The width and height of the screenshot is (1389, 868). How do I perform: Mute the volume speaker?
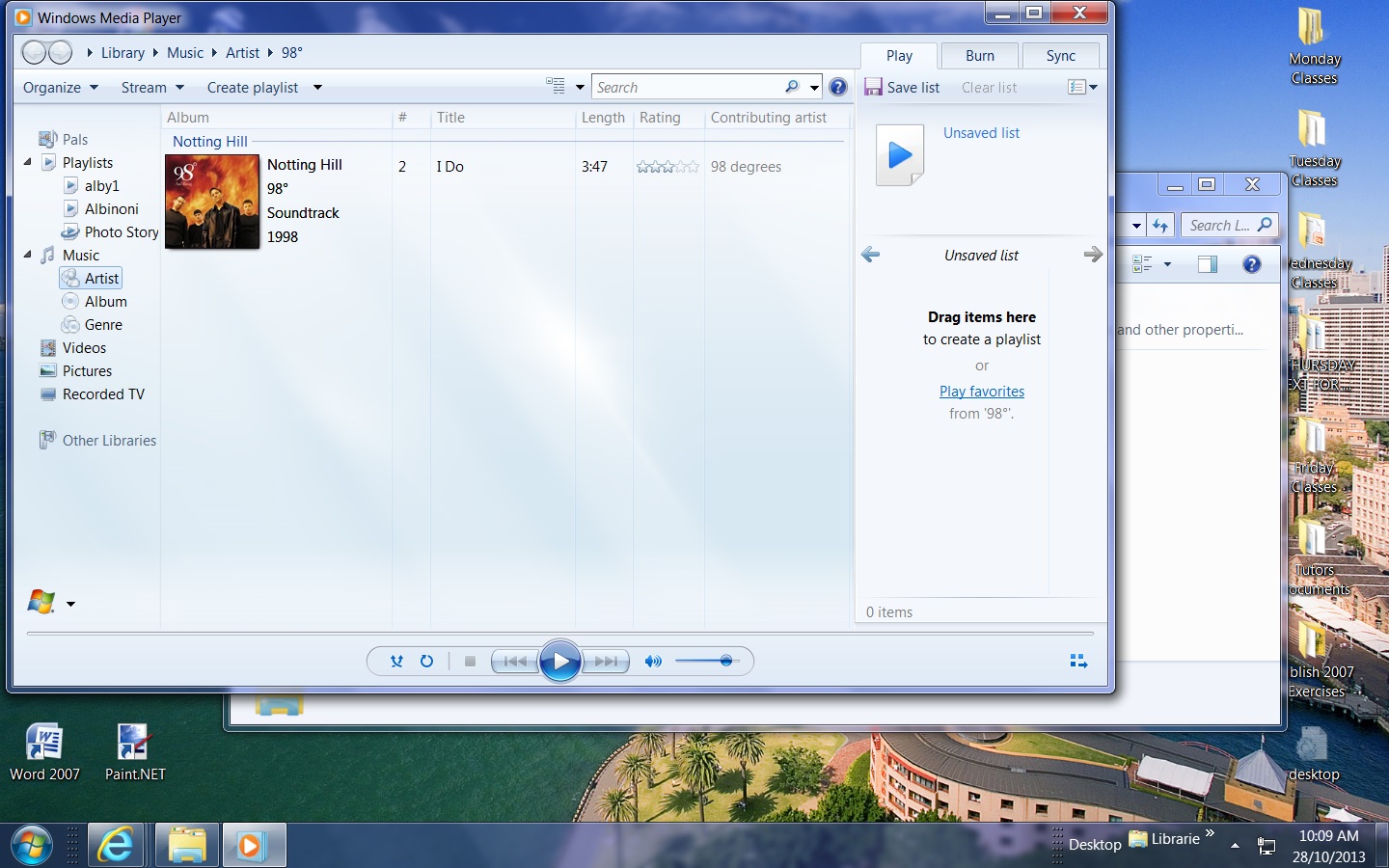[653, 662]
